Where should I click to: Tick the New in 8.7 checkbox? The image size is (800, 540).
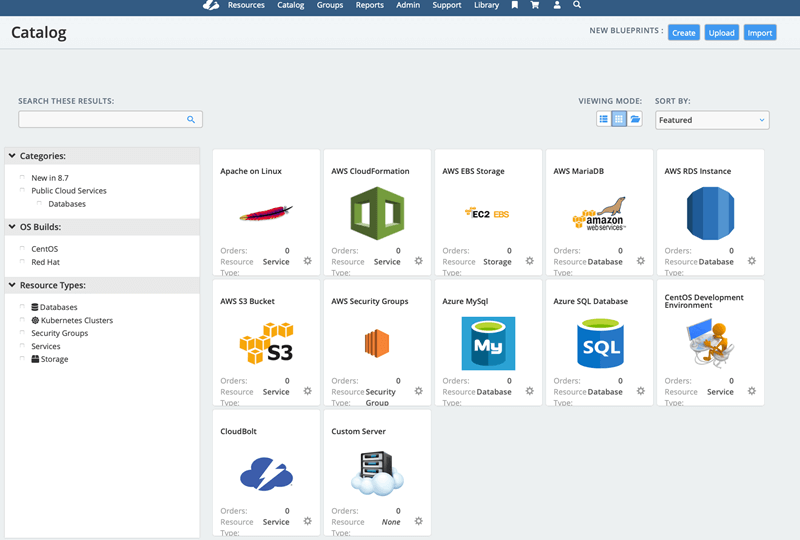click(22, 178)
